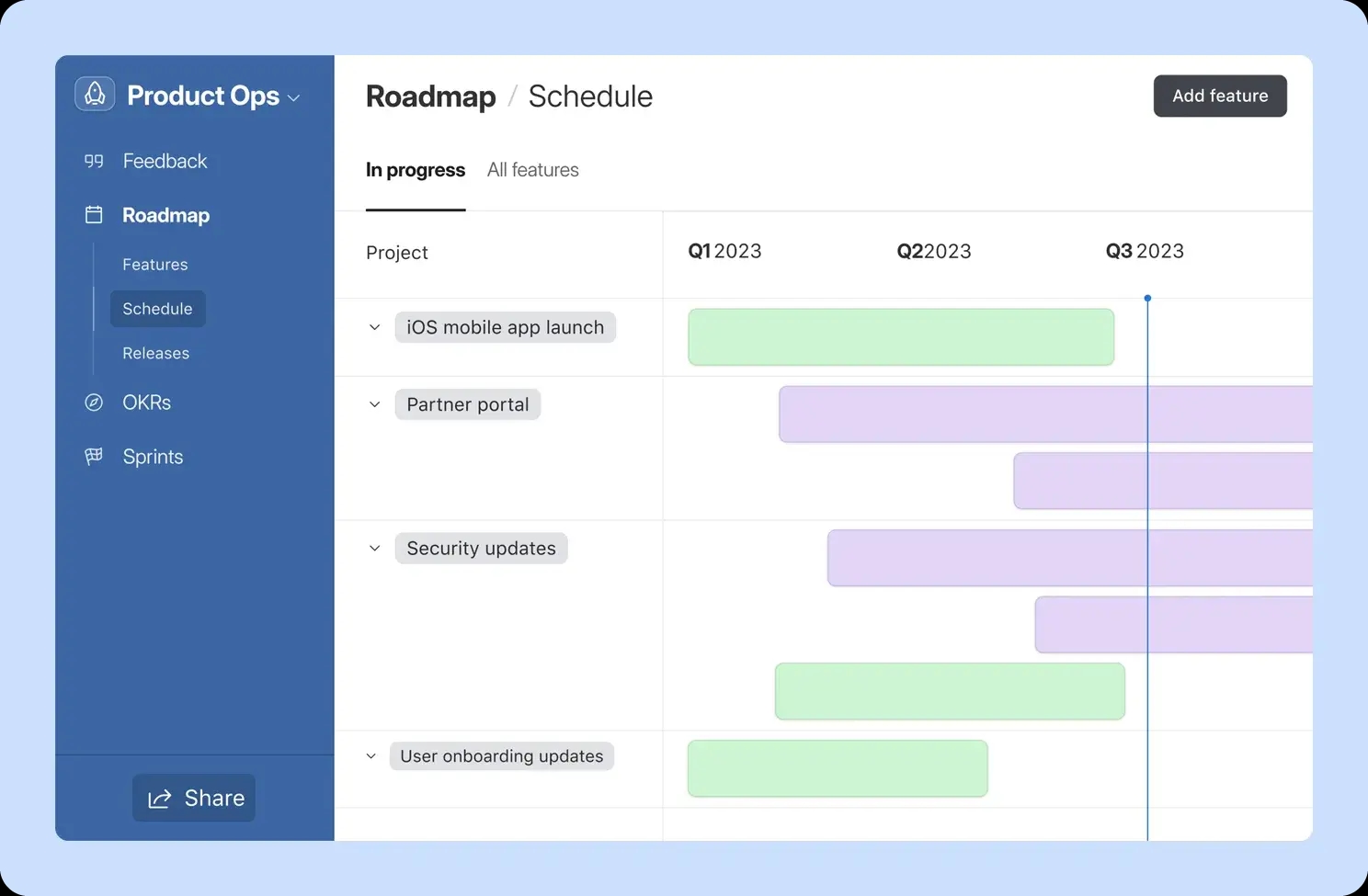Switch to the All features tab
Image resolution: width=1368 pixels, height=896 pixels.
[x=533, y=170]
